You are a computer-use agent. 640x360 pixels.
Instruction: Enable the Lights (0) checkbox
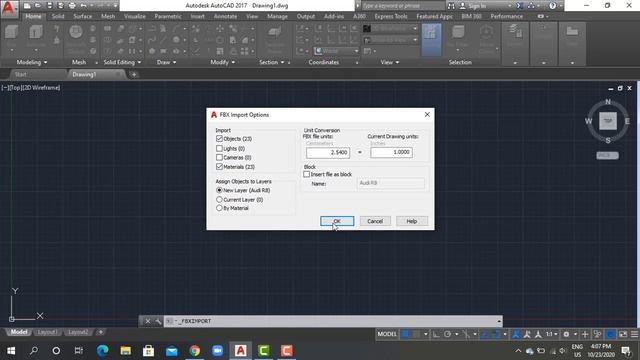click(x=219, y=149)
